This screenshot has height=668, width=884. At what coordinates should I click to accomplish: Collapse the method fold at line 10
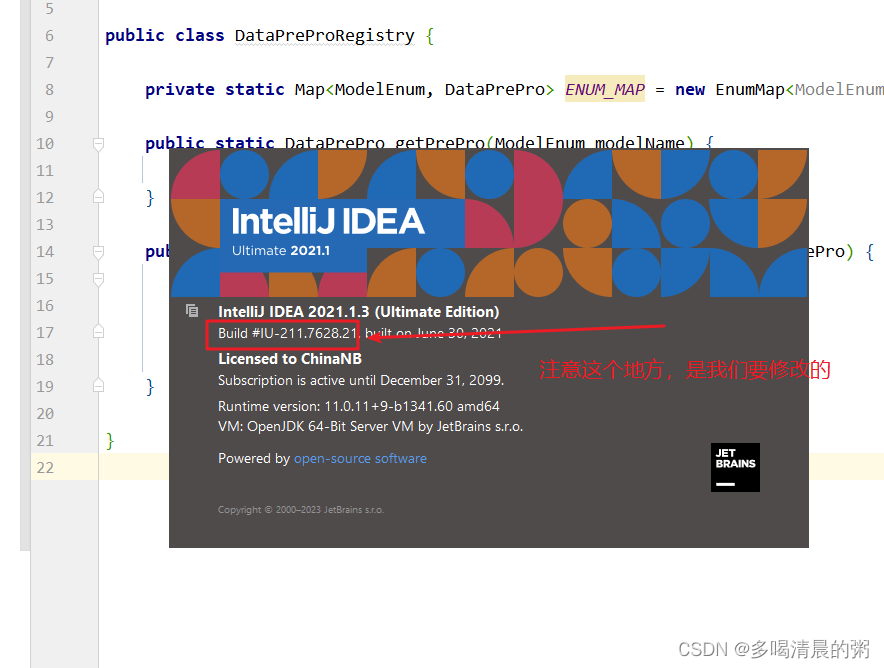click(x=98, y=144)
